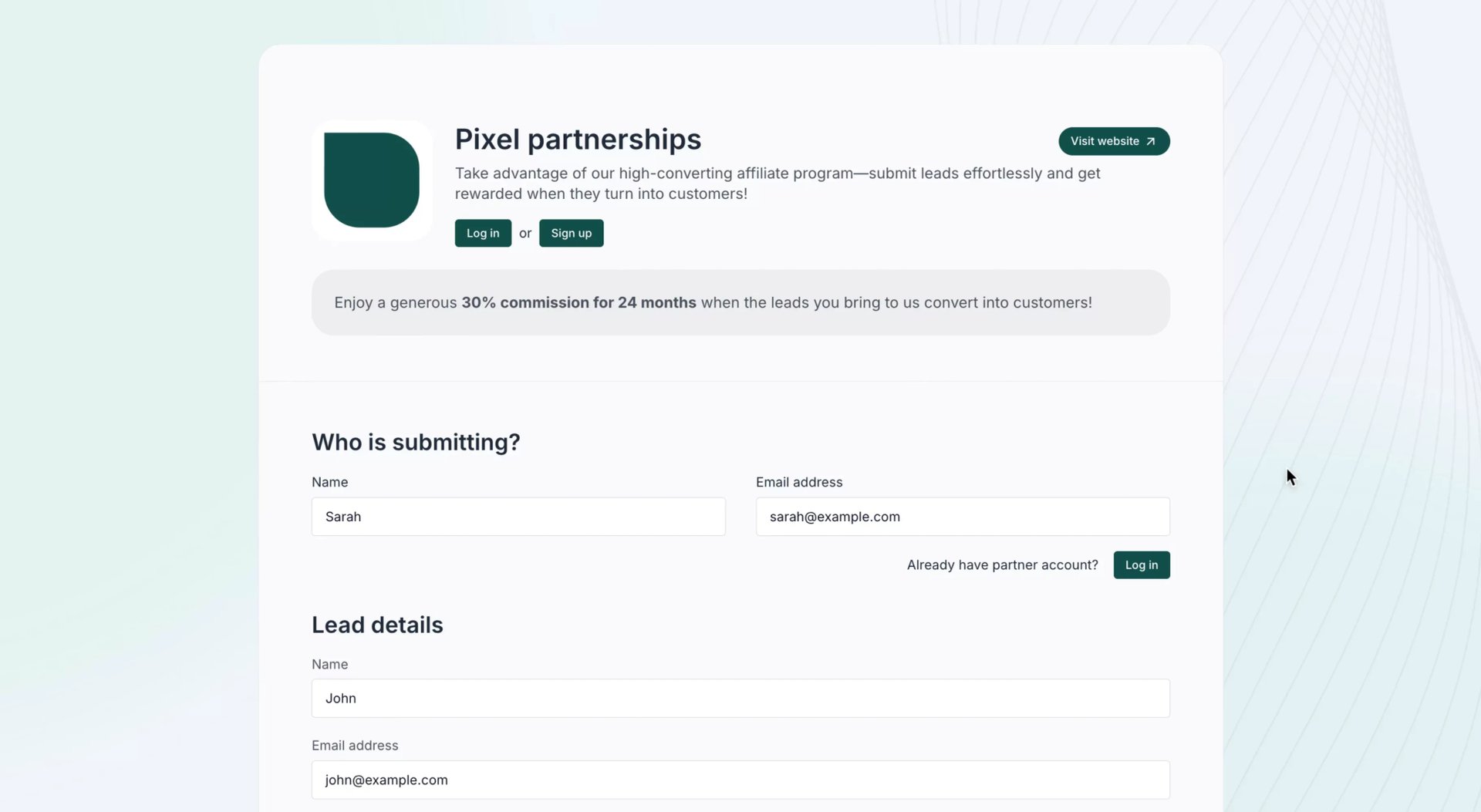
Task: Select the Sign up button
Action: [x=571, y=233]
